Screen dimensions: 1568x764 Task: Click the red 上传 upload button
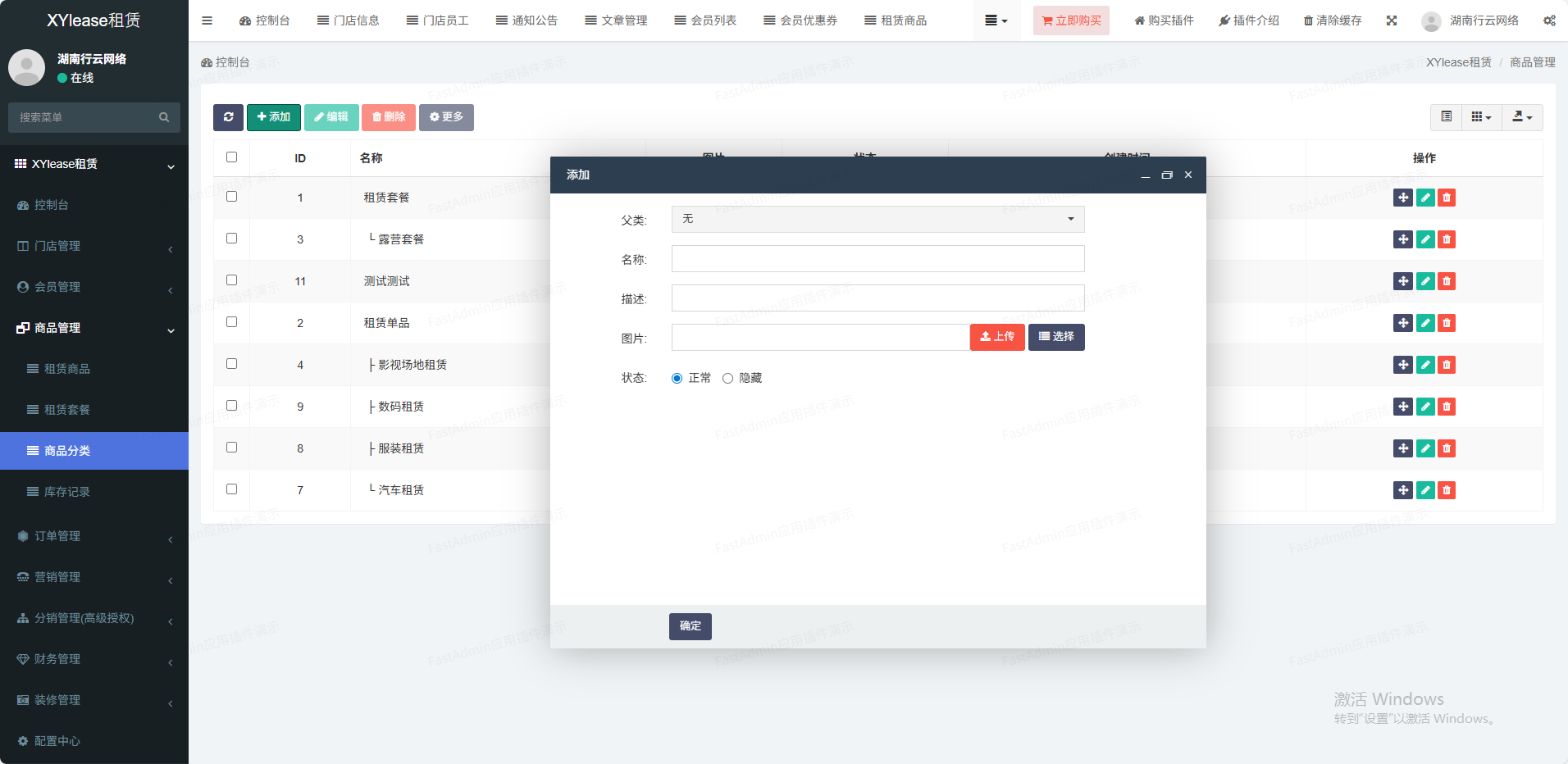tap(996, 337)
